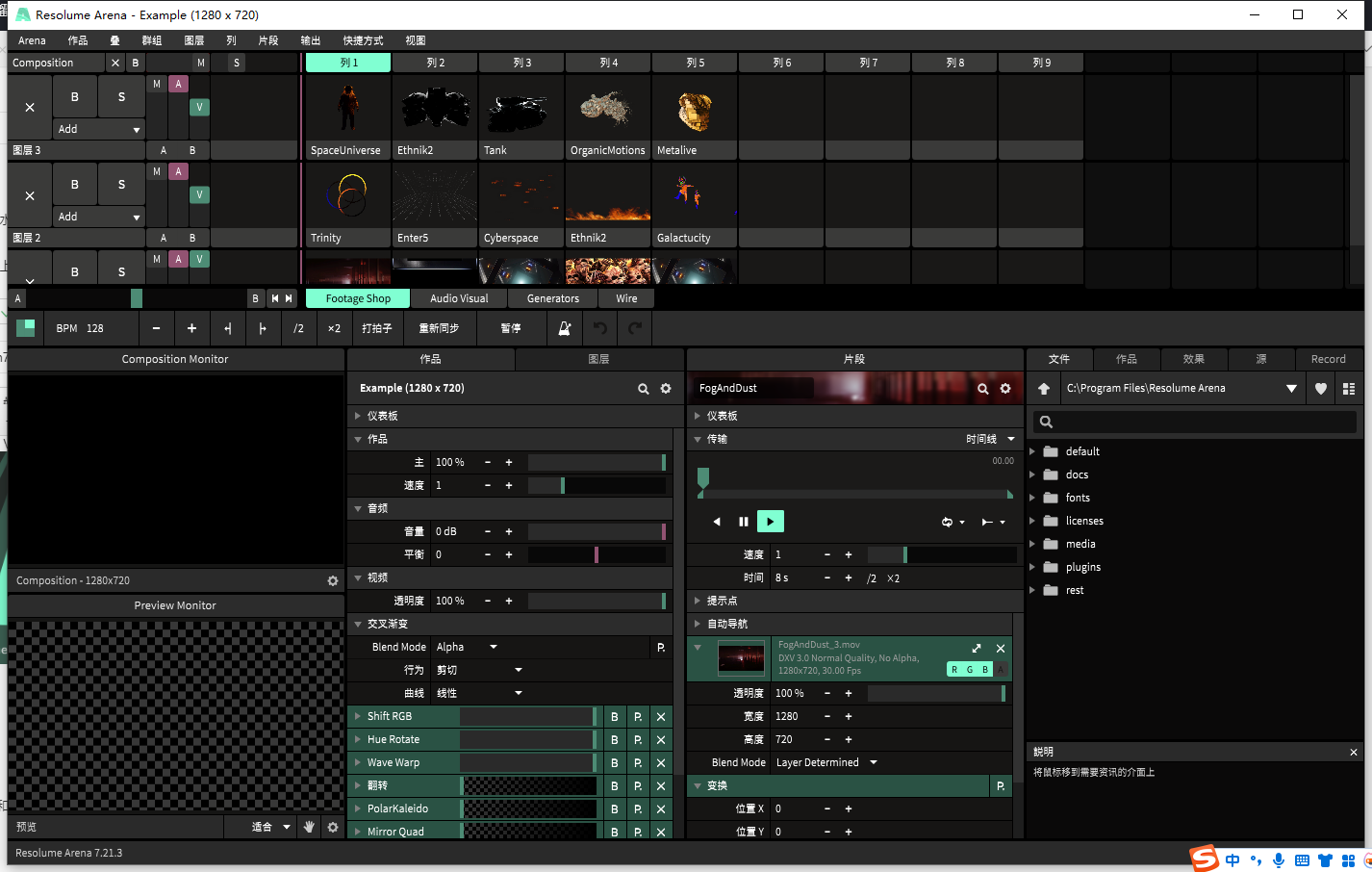The image size is (1372, 872).
Task: Click the resize arrows icon on FogAndDust_3.mov
Action: [x=977, y=649]
